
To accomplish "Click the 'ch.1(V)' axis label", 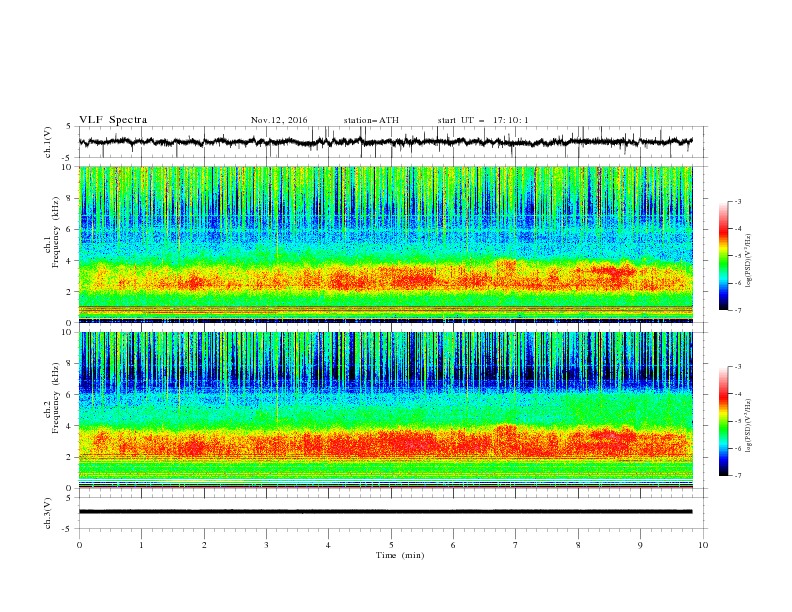I will coord(48,142).
